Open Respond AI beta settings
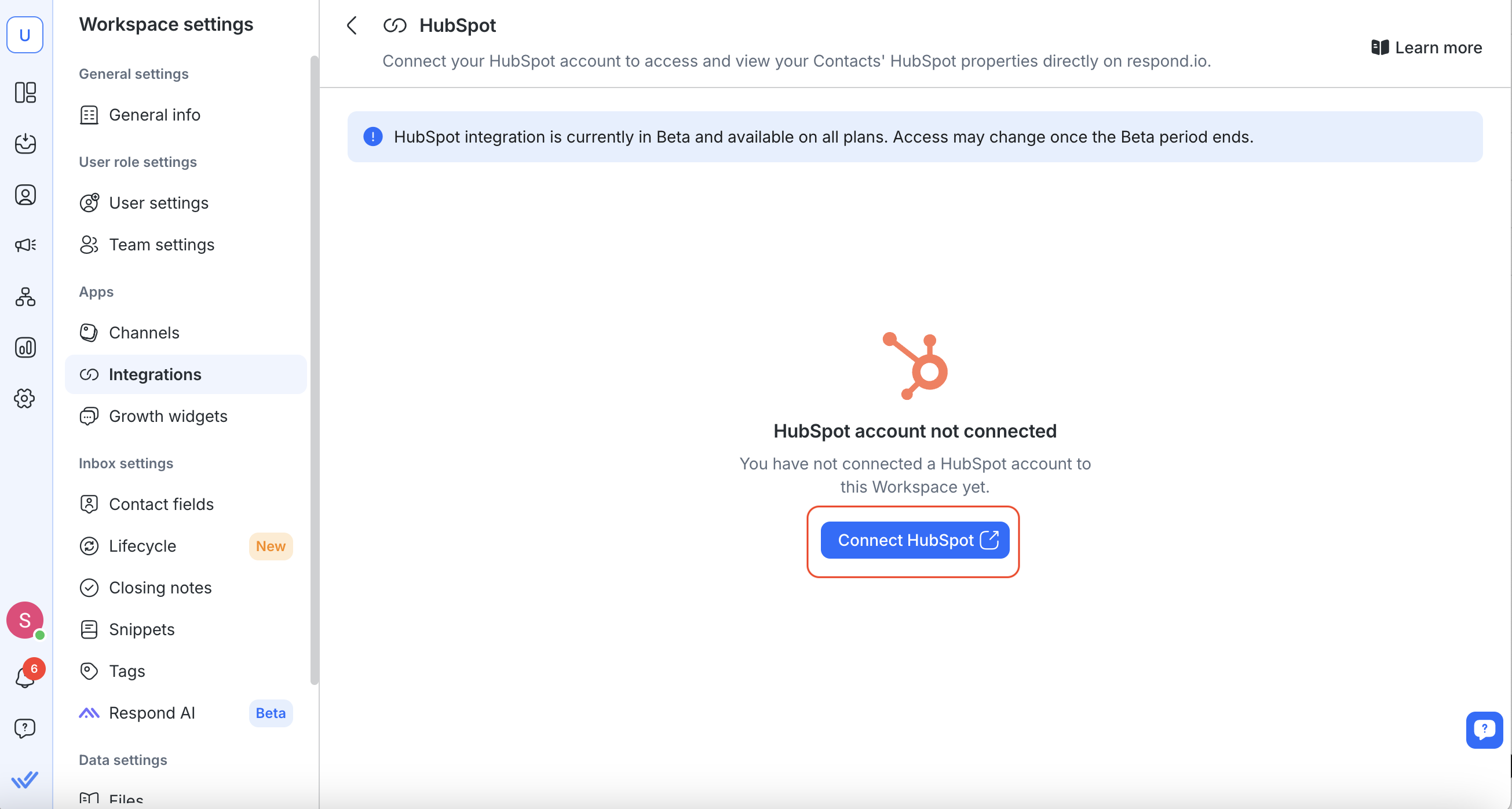1512x809 pixels. click(x=151, y=713)
